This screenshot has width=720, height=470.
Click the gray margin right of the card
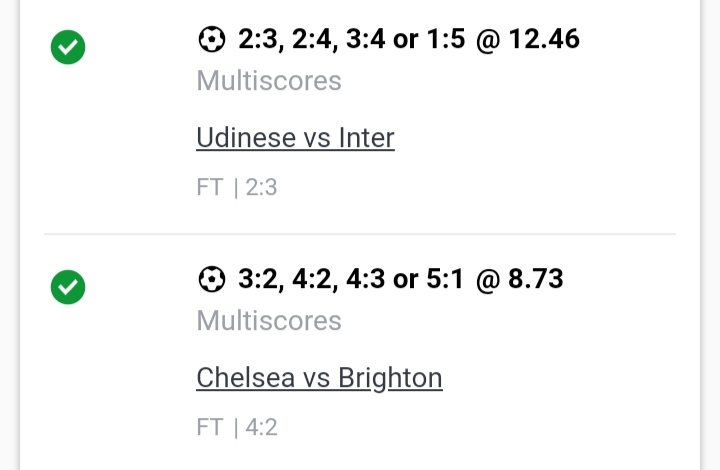point(710,235)
